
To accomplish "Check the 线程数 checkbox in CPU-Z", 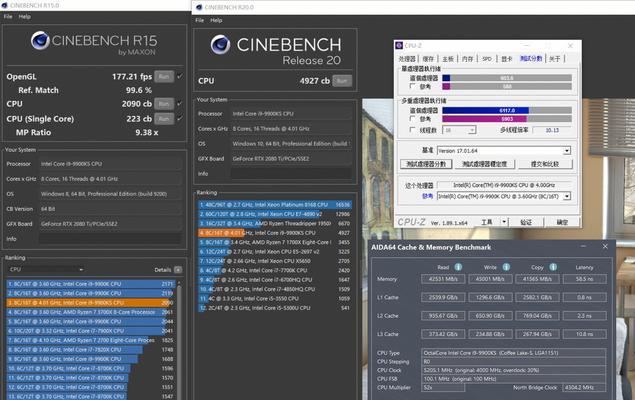I will coord(412,130).
